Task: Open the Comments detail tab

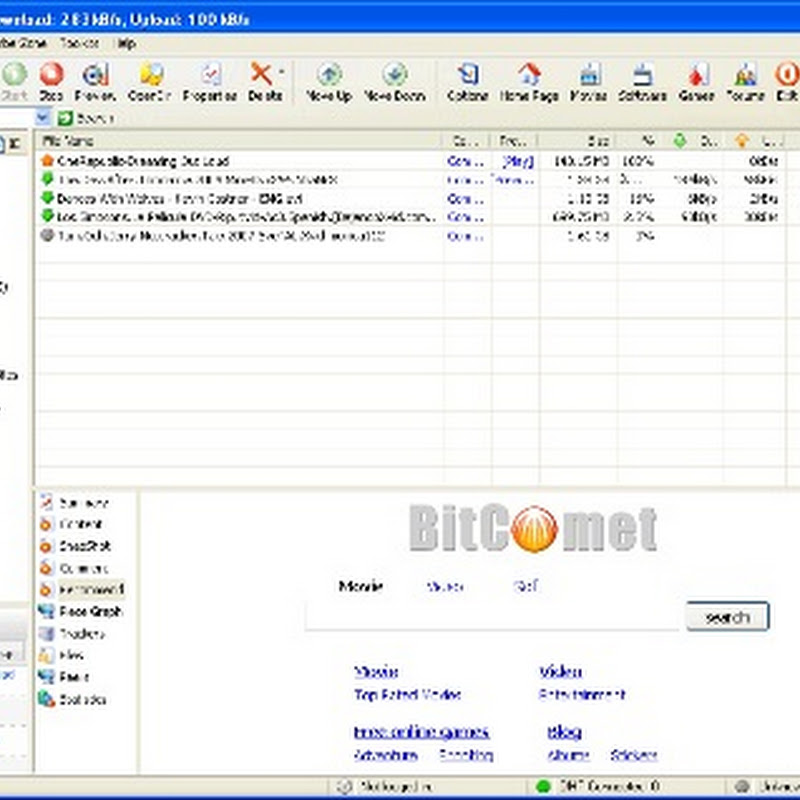Action: 84,568
